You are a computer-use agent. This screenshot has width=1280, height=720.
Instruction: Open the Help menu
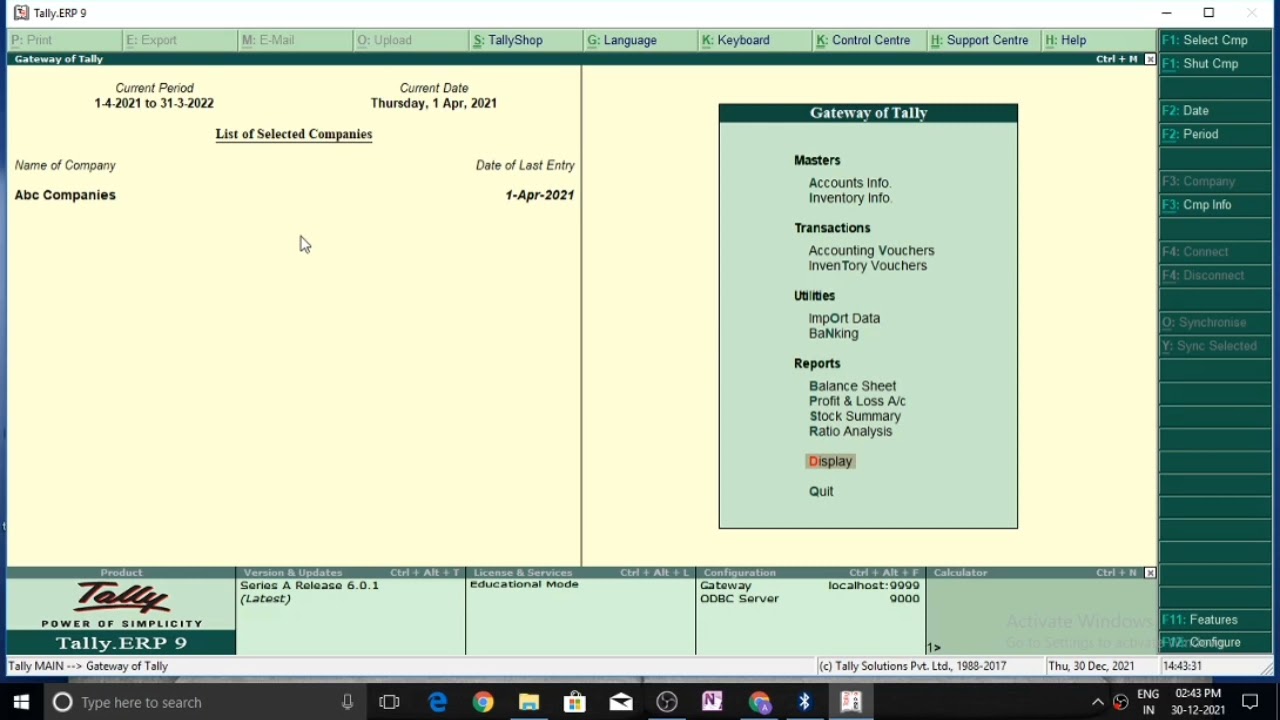click(x=1065, y=40)
